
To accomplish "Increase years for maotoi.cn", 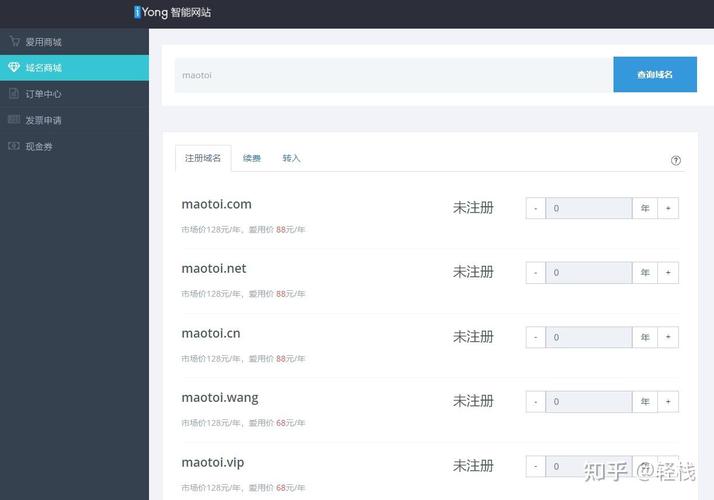I will tap(668, 337).
